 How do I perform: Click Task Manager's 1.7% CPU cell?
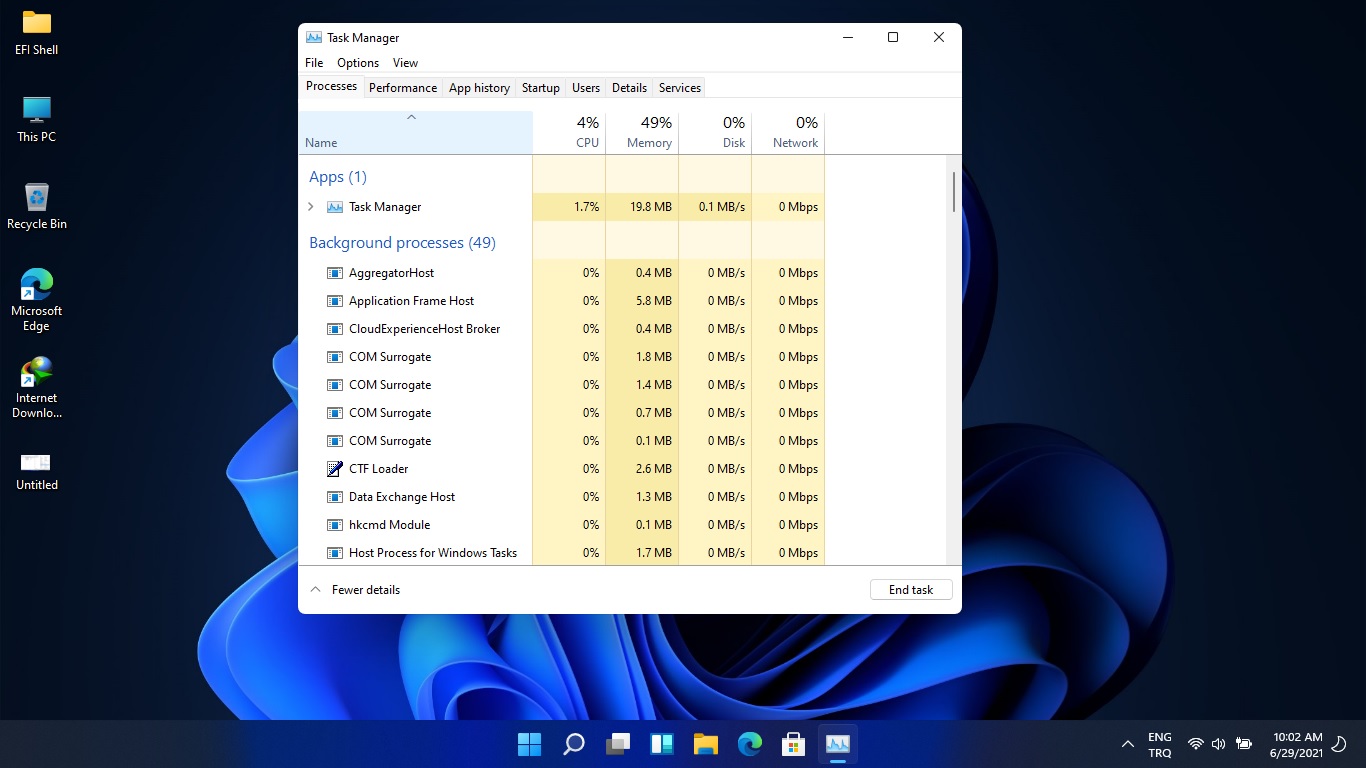569,207
